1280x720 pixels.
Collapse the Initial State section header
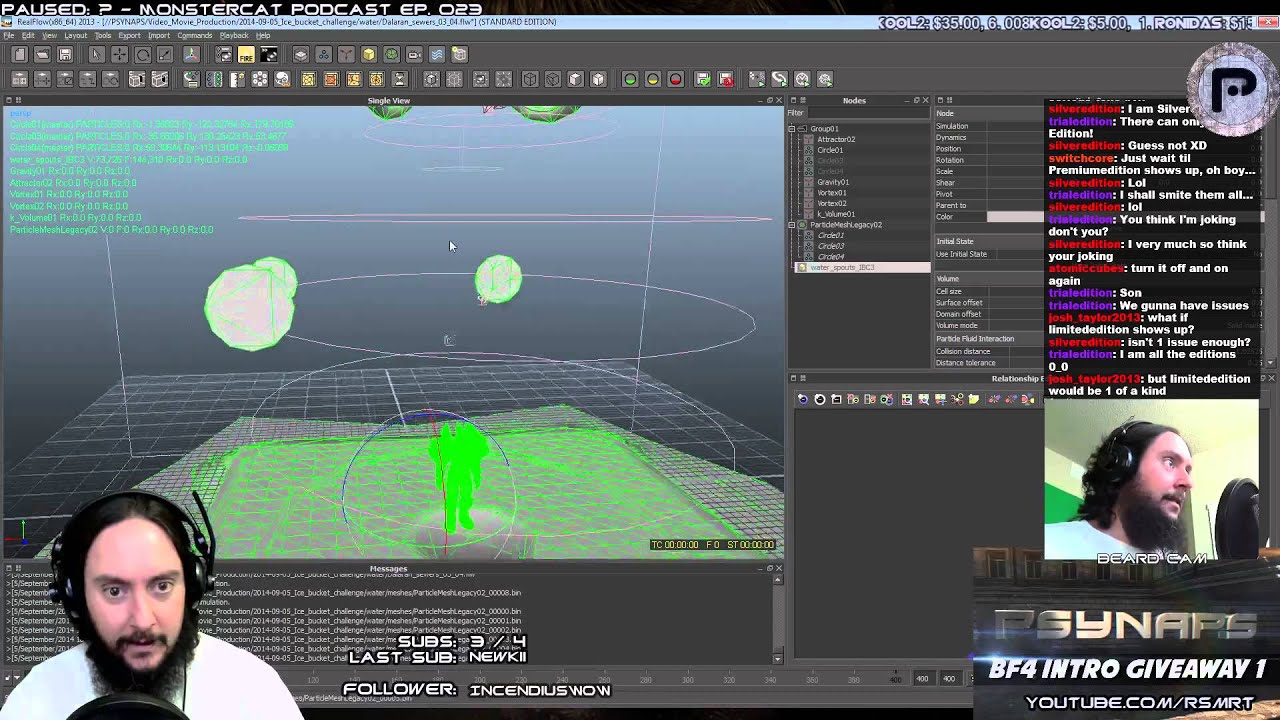click(988, 241)
